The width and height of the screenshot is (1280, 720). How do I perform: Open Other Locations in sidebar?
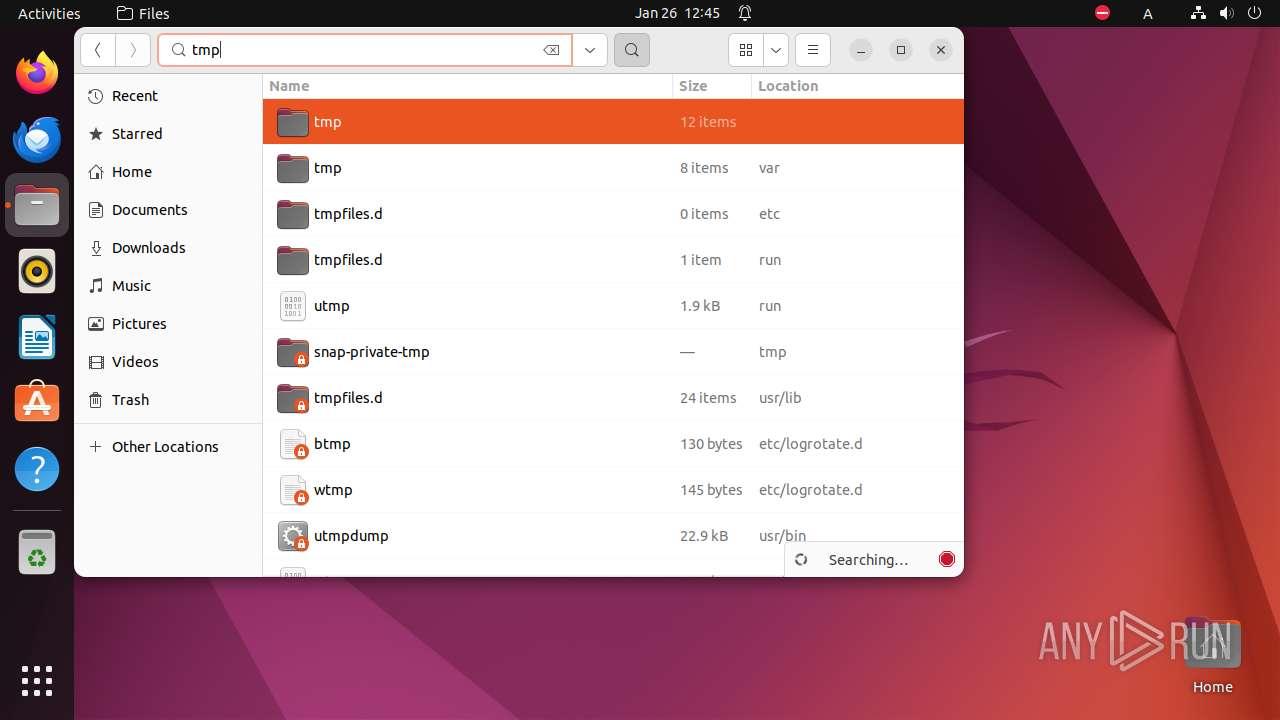168,447
